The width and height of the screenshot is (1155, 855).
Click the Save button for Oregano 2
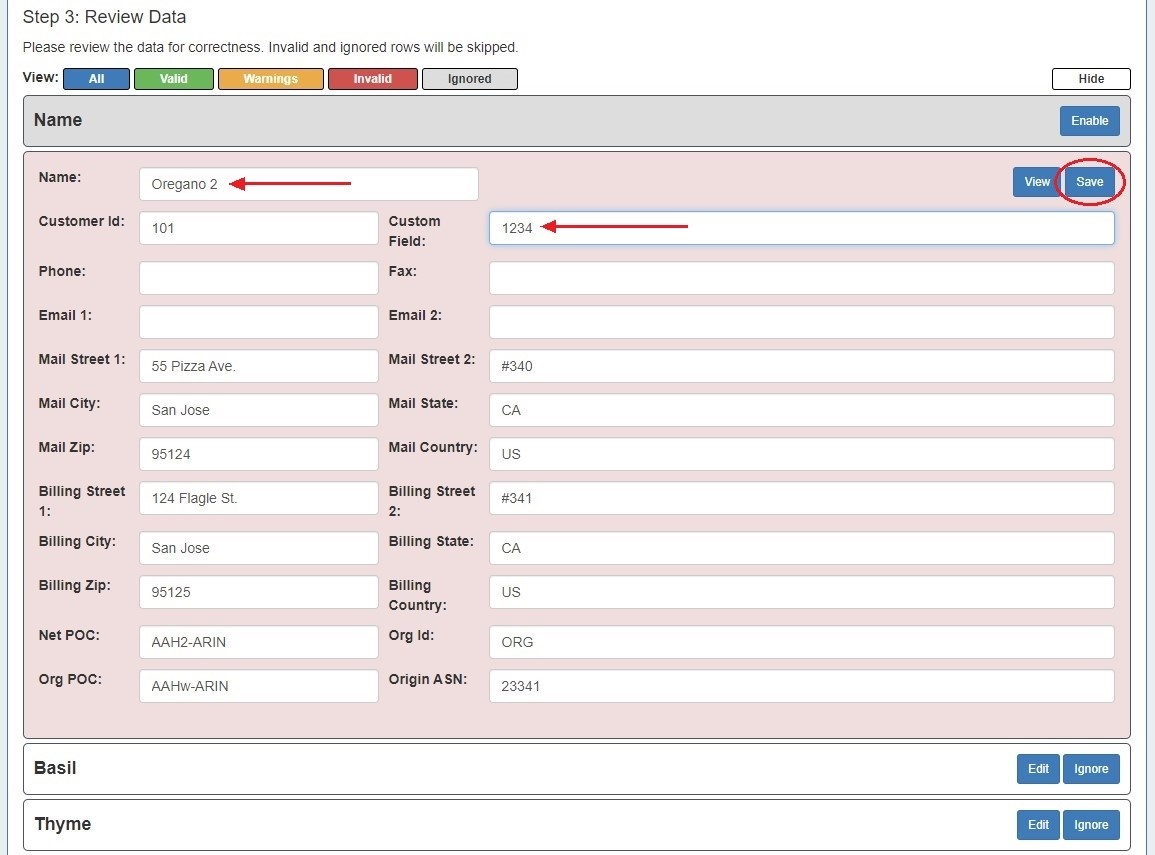1089,182
